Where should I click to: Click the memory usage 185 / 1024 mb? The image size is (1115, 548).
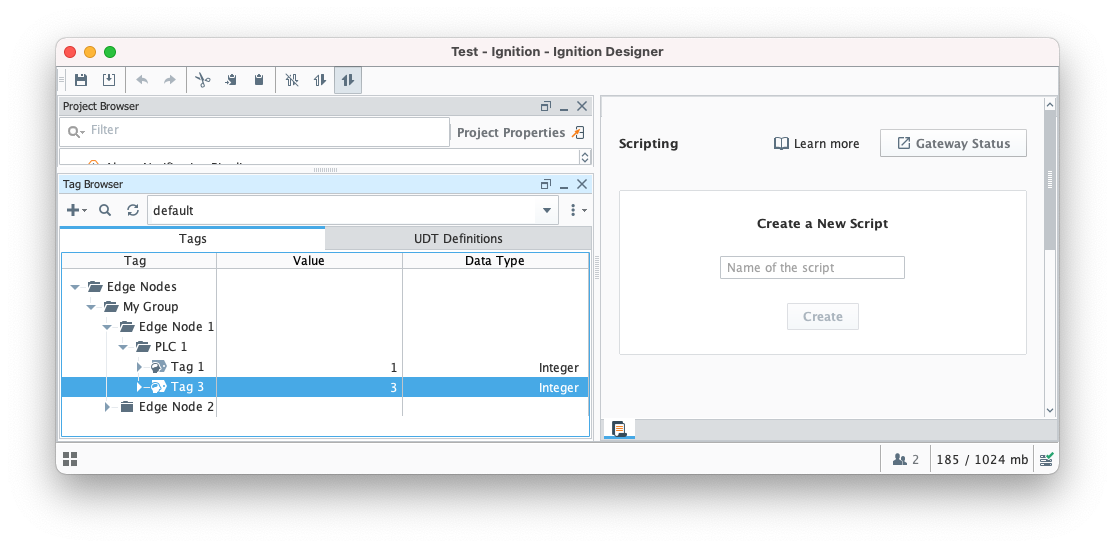click(x=982, y=460)
